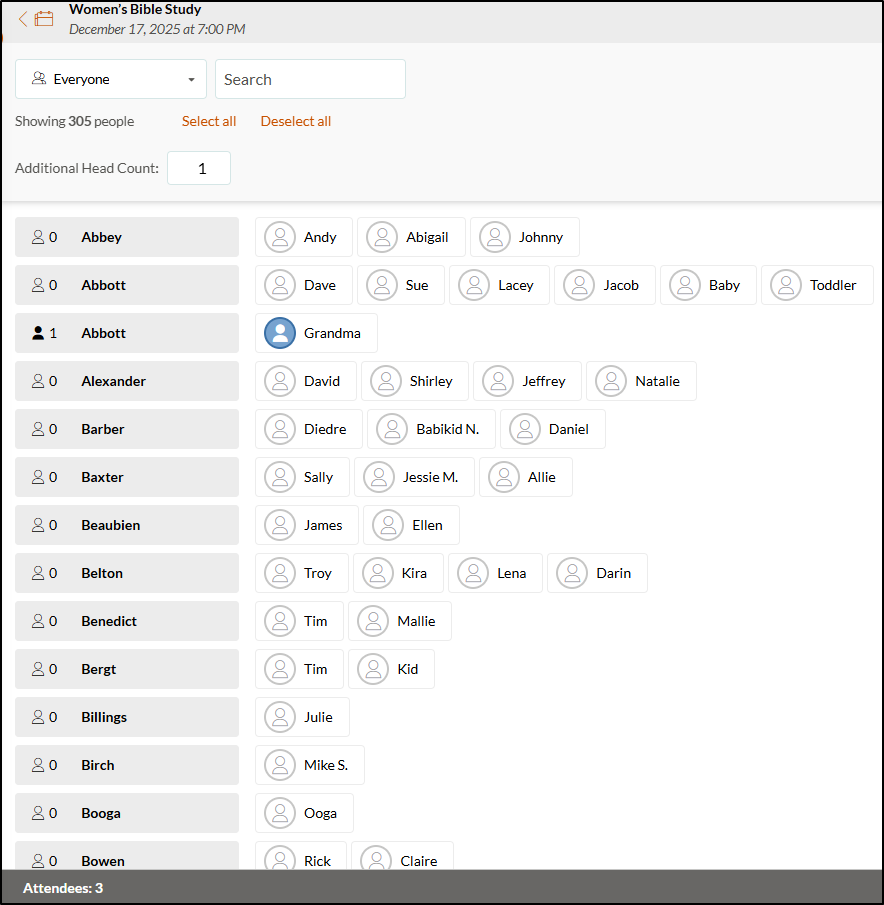Screen dimensions: 884x905
Task: Click the 'Showing 305 people' text
Action: pos(74,121)
